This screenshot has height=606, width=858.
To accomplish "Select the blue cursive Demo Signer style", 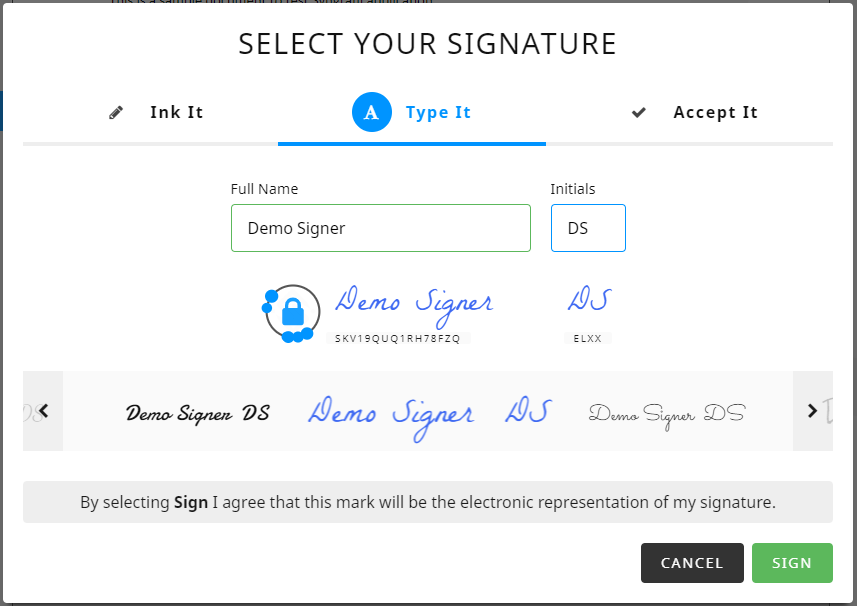I will (390, 411).
